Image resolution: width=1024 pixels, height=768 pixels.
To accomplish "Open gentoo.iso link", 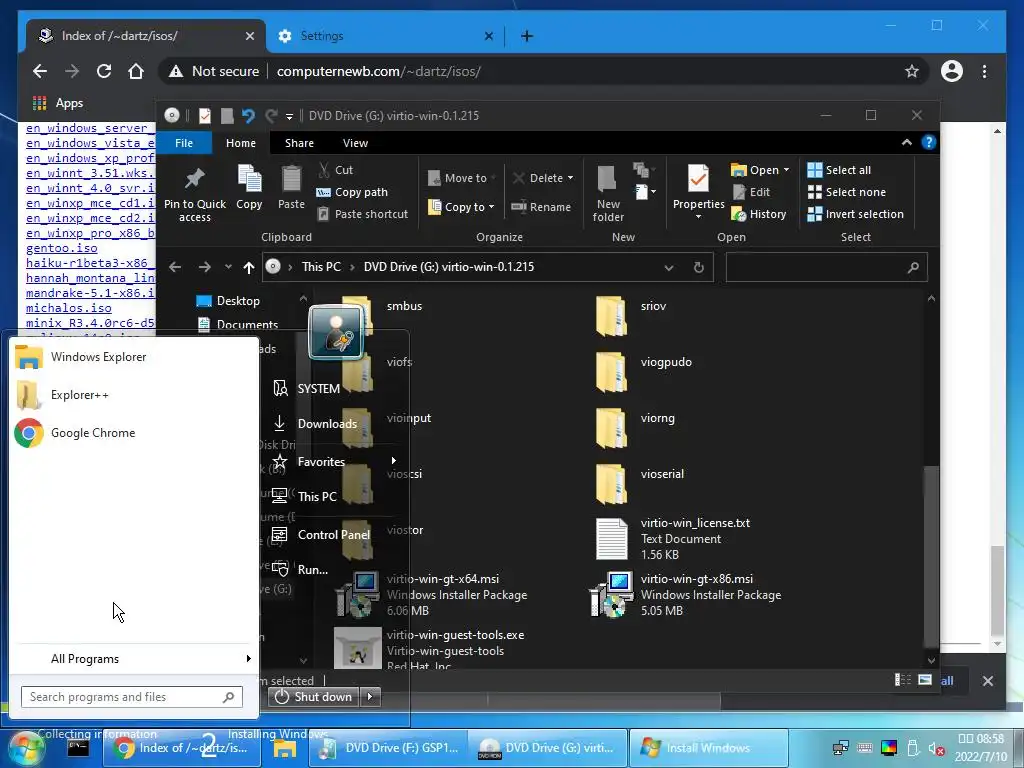I will click(62, 248).
